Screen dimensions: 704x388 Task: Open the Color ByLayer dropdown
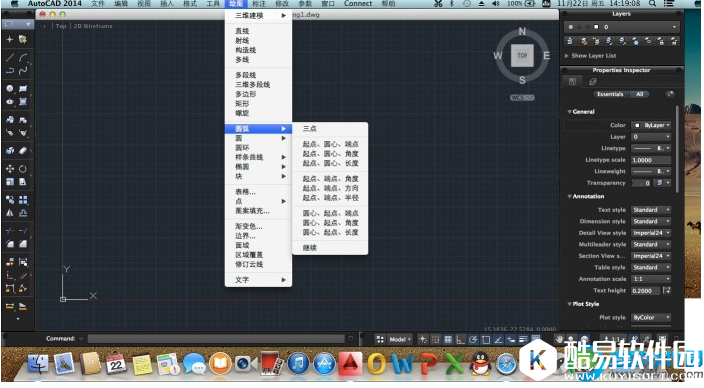tap(651, 125)
